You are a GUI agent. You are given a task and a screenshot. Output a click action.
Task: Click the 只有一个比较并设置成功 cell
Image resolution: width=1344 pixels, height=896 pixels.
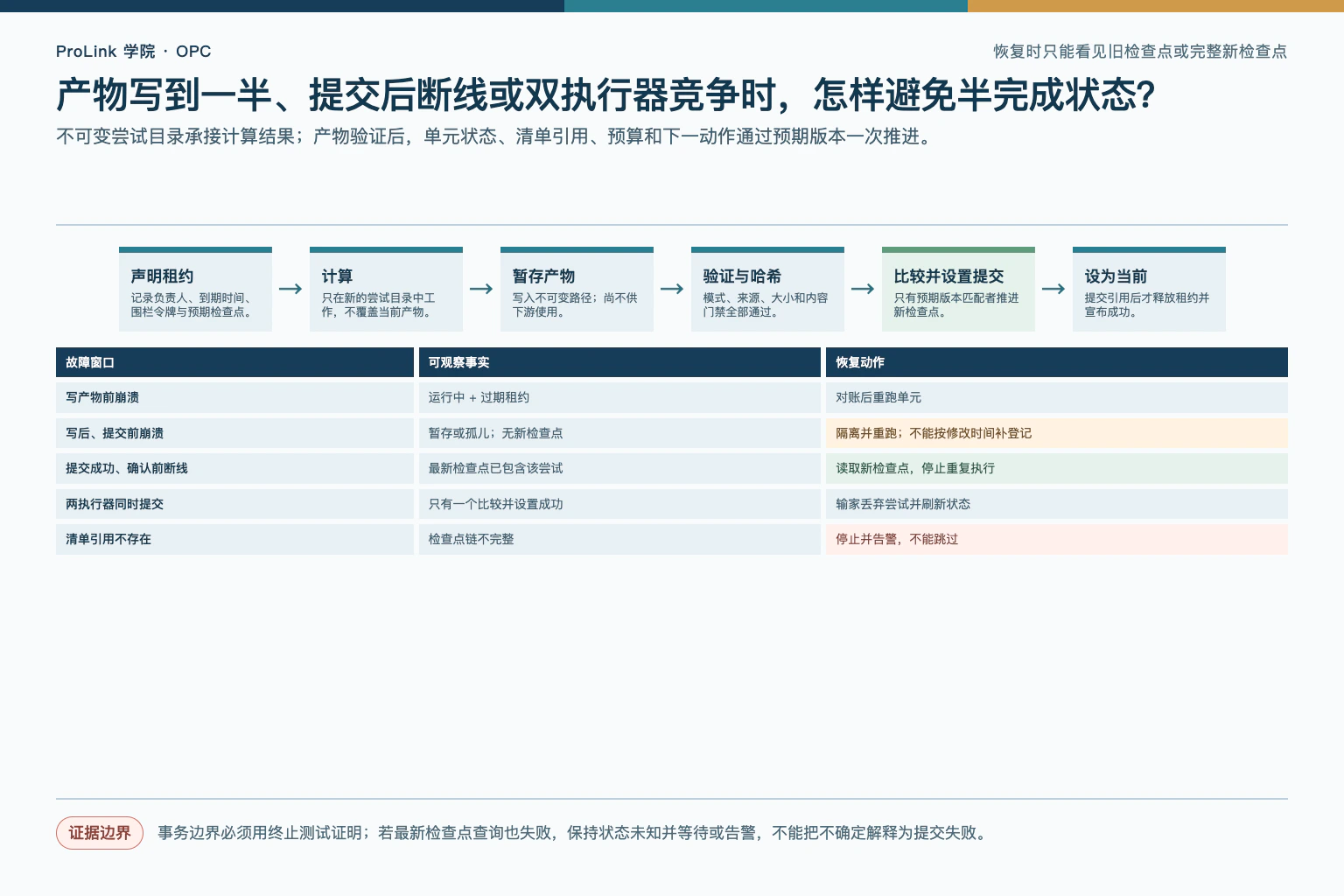click(619, 504)
